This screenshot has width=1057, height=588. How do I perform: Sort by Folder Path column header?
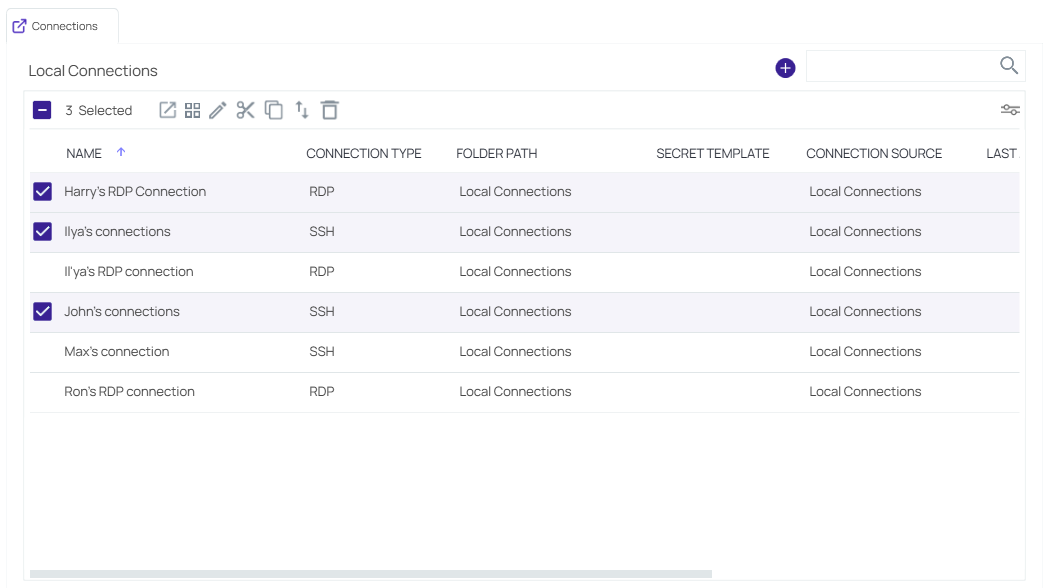tap(496, 153)
